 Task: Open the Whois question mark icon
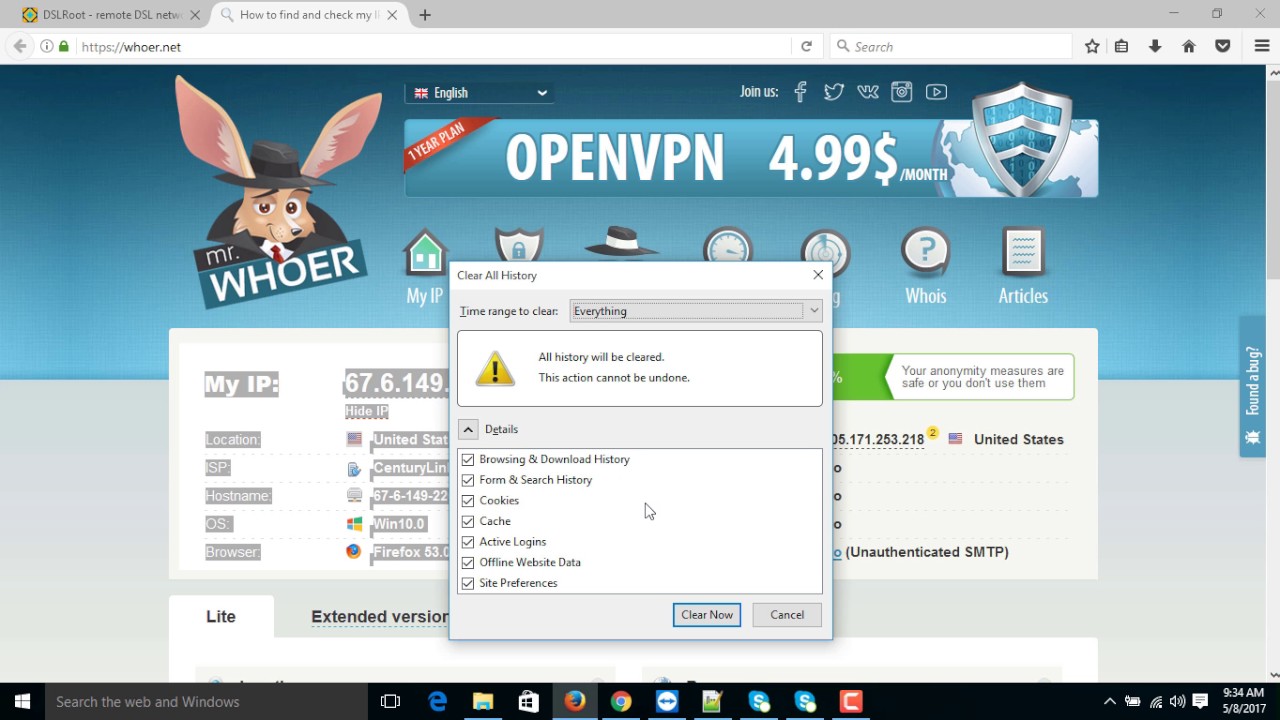[925, 252]
